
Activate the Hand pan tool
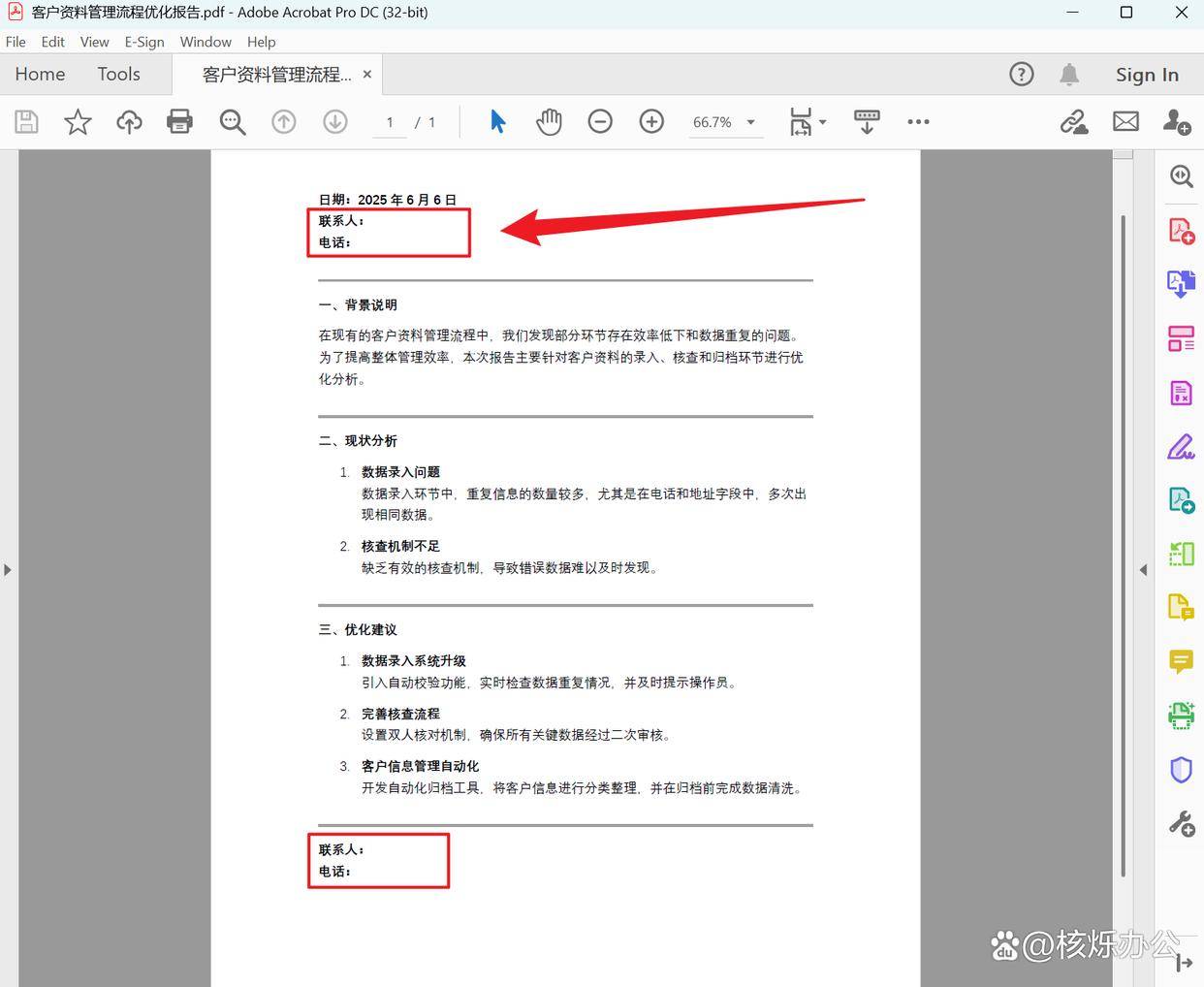(x=549, y=122)
